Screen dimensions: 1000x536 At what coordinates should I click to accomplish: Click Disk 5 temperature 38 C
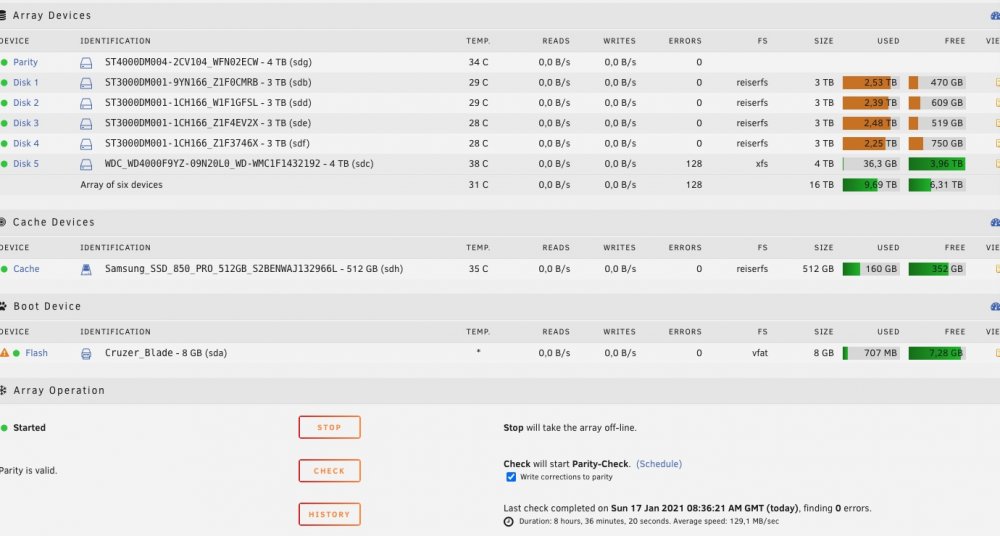478,164
